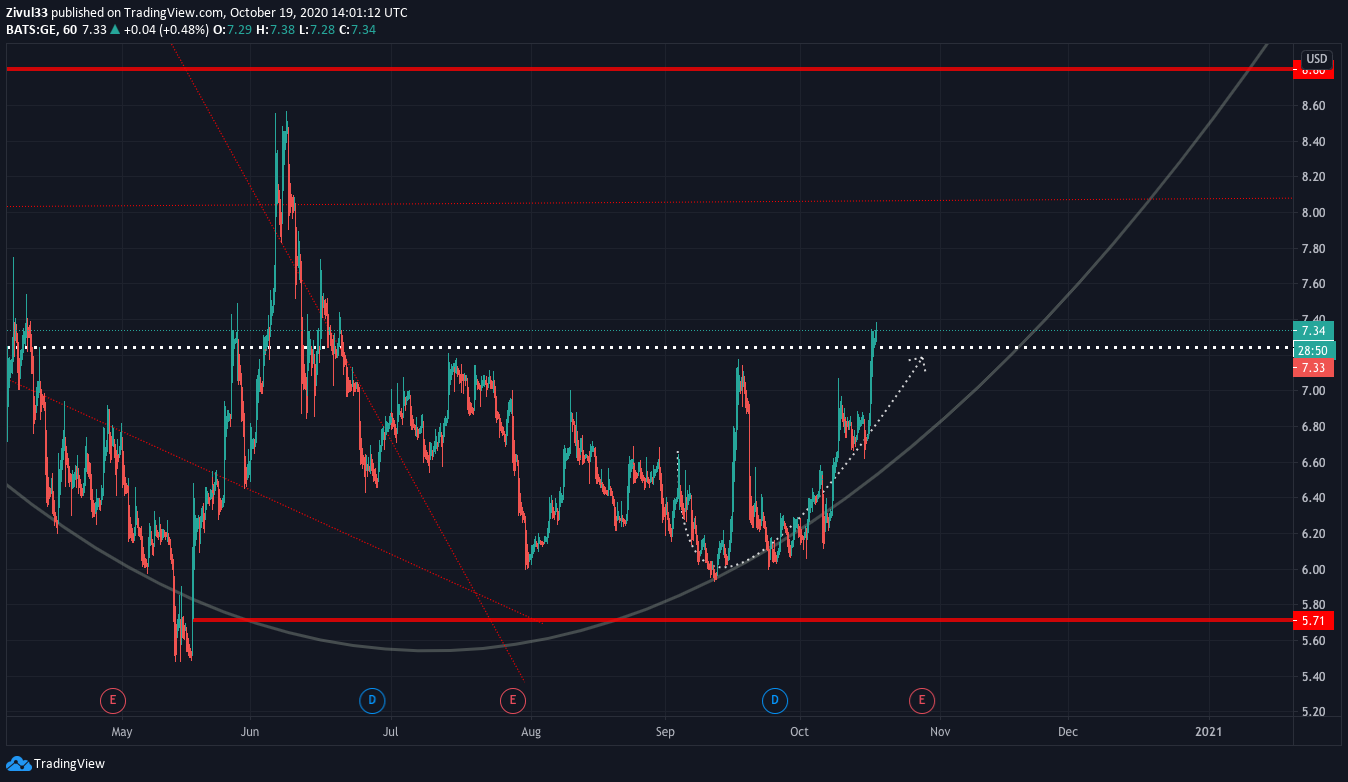
Task: Click the 28:50 bar countdown label
Action: click(1313, 350)
